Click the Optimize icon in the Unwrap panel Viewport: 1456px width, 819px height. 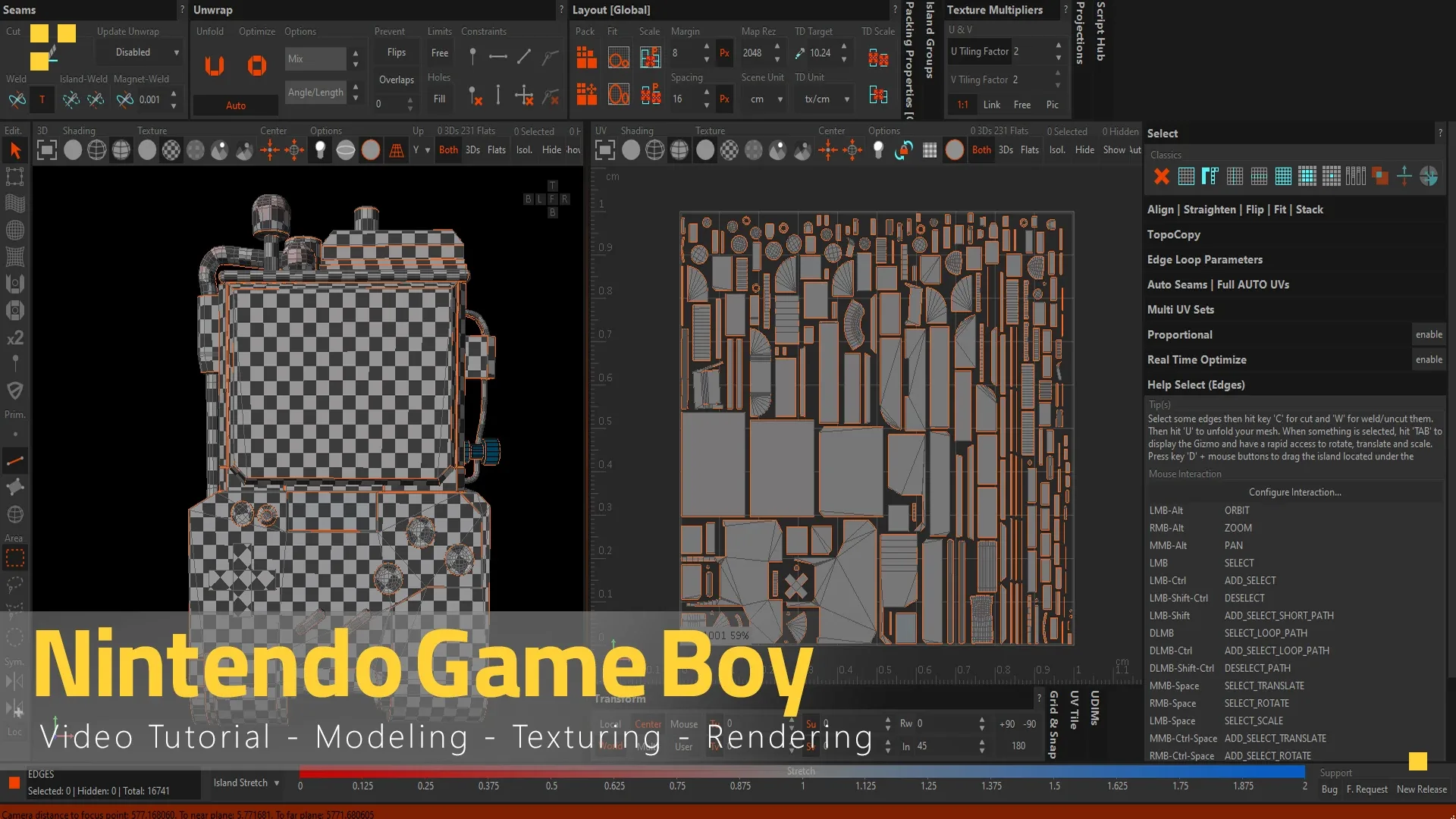coord(257,66)
